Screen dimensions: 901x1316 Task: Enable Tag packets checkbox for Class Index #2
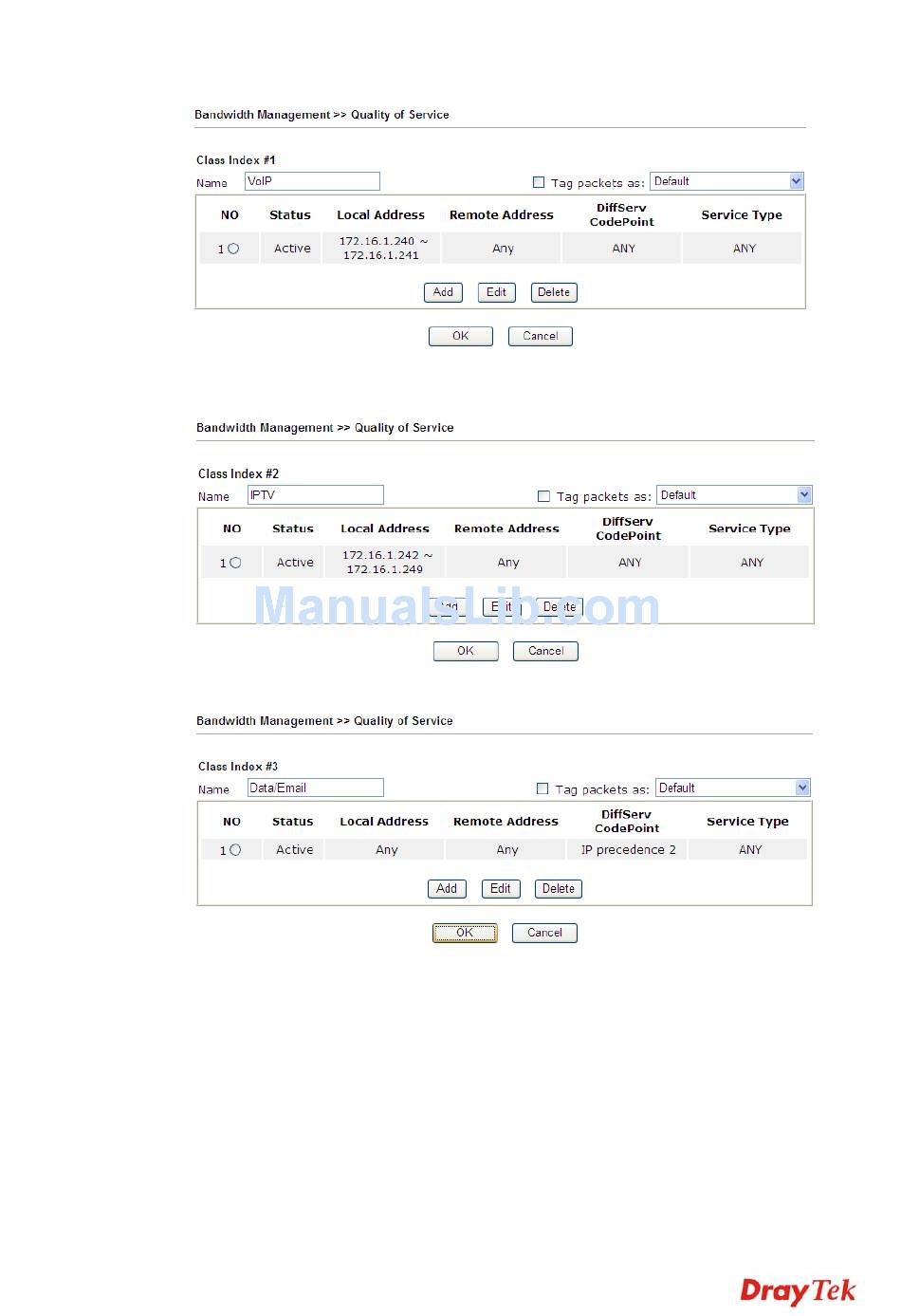click(543, 496)
